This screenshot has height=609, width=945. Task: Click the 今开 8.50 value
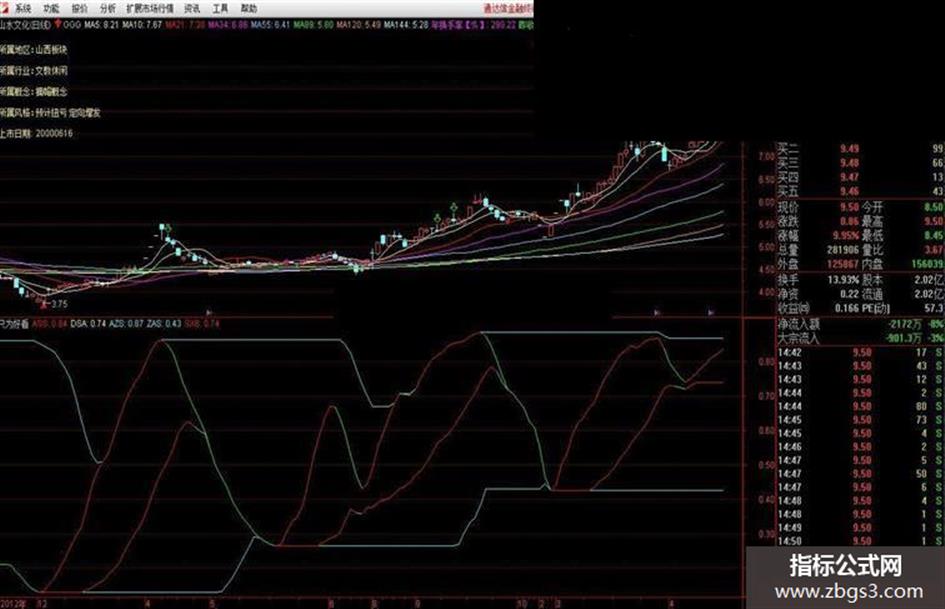pyautogui.click(x=934, y=207)
